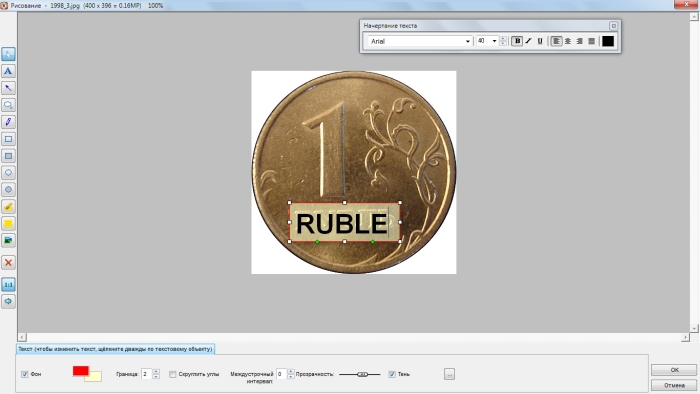
Task: Open the Arial font dropdown
Action: 420,41
